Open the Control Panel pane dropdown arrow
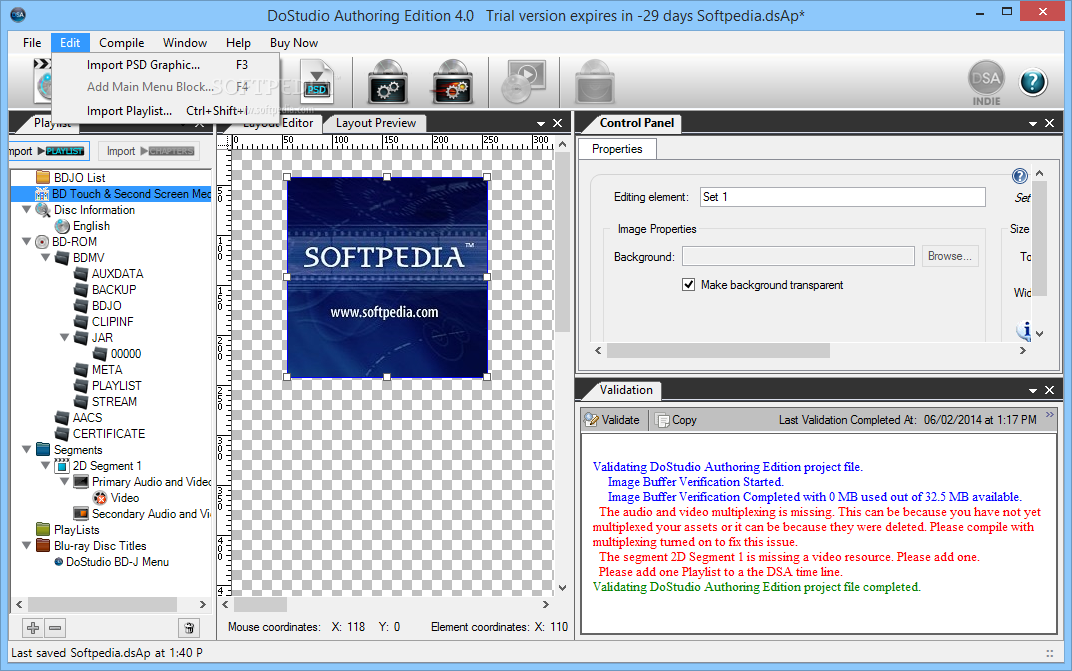 pos(1033,124)
